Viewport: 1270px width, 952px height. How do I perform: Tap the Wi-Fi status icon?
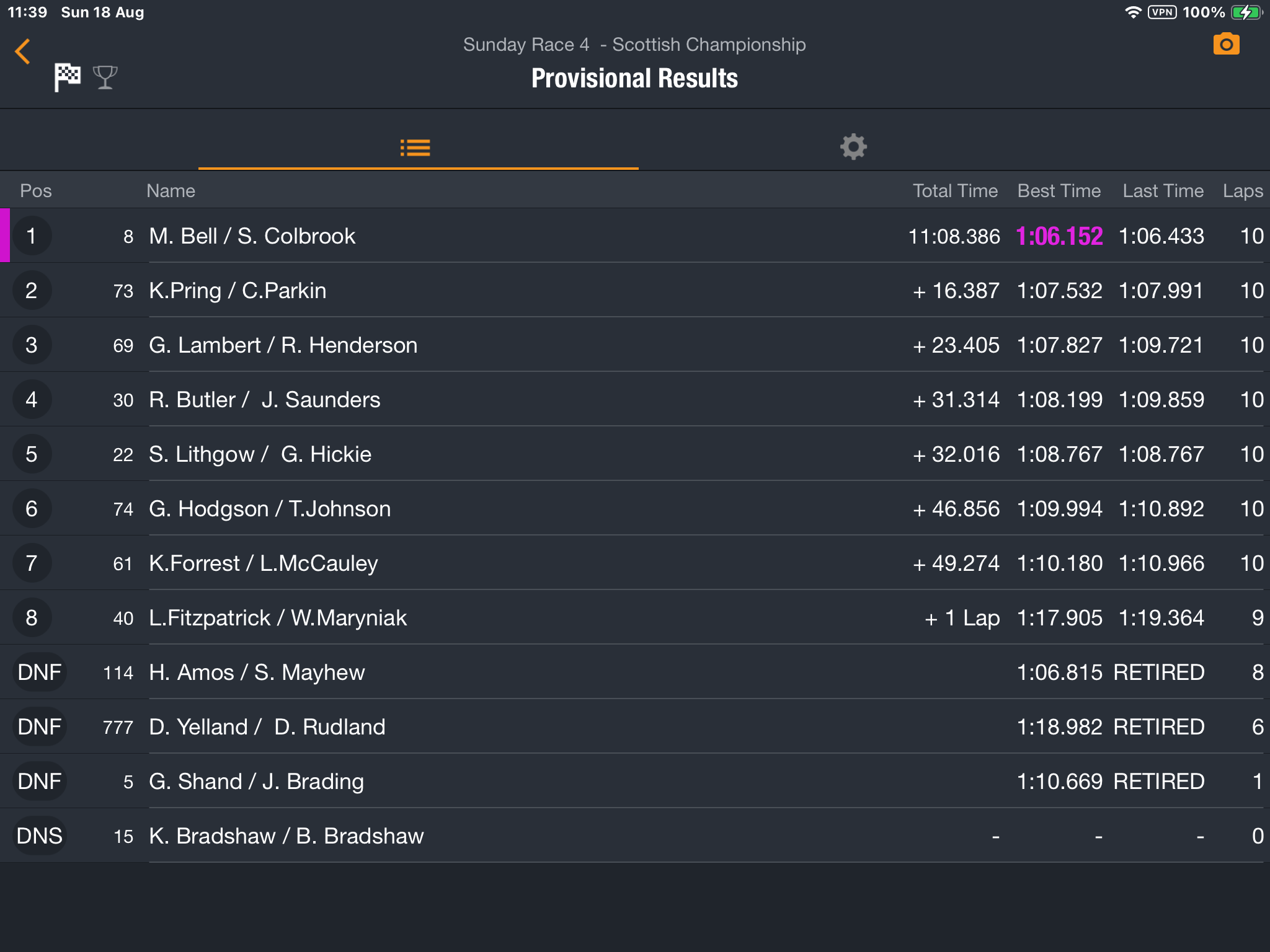tap(1132, 12)
